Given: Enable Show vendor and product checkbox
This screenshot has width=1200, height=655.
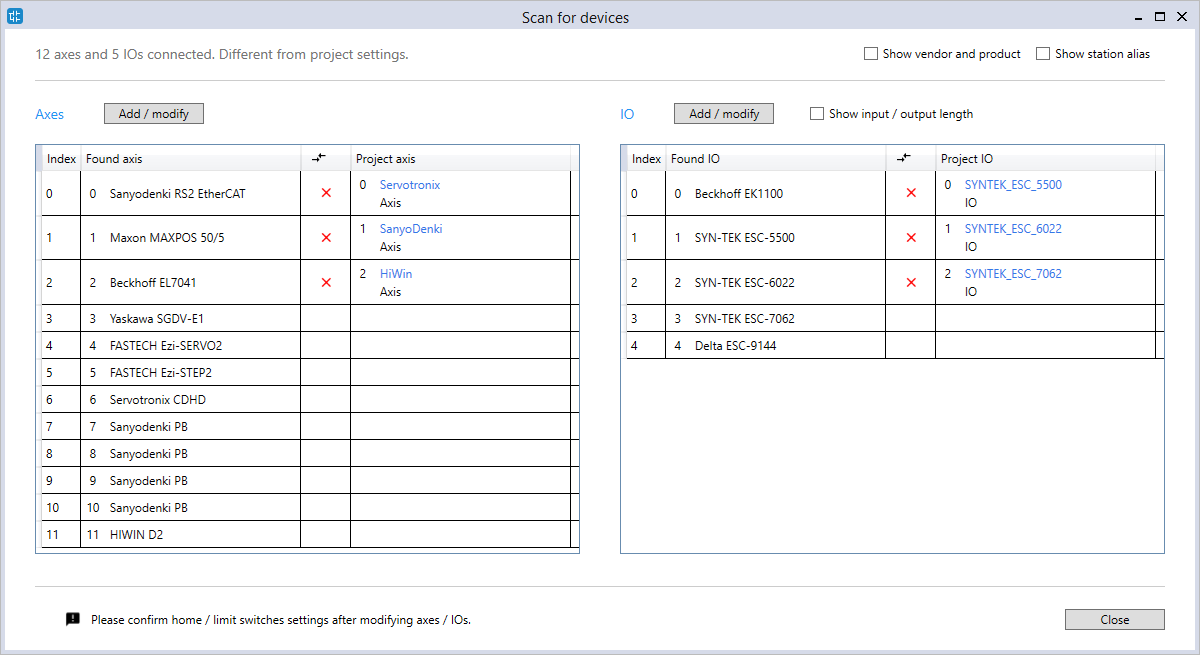Looking at the screenshot, I should [x=871, y=54].
